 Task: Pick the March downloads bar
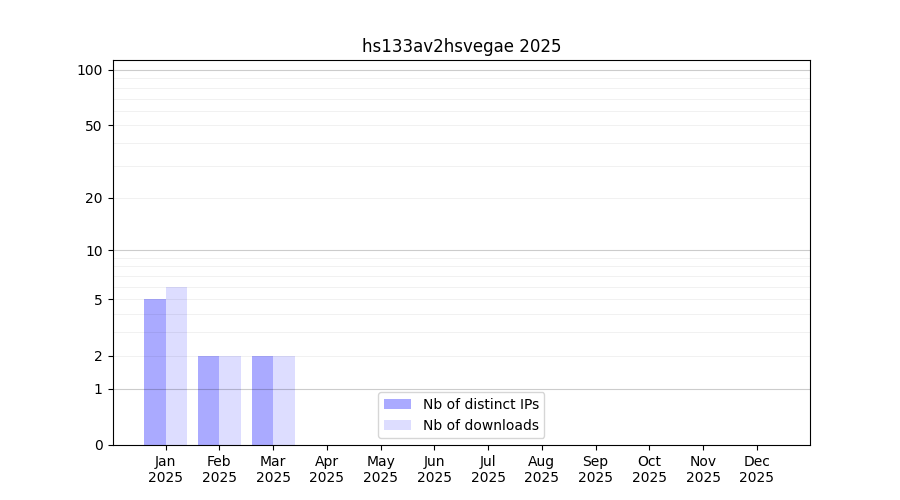[284, 400]
